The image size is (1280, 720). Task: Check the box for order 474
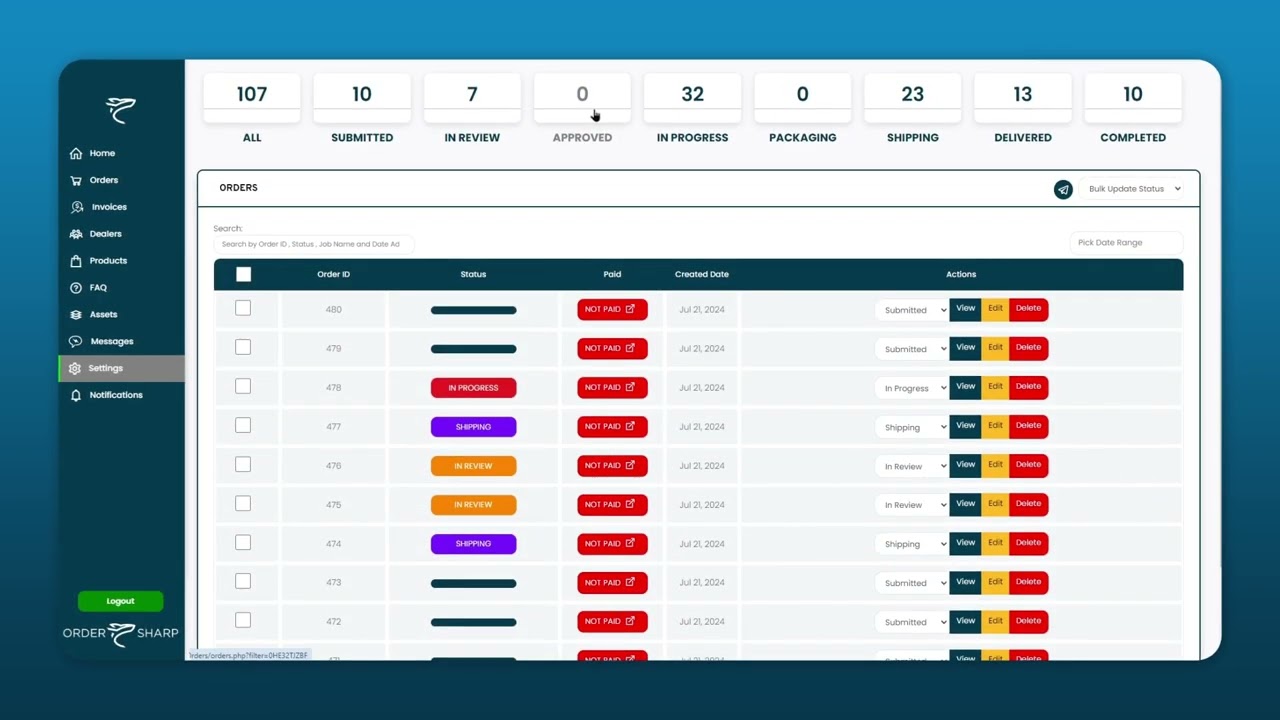point(243,542)
